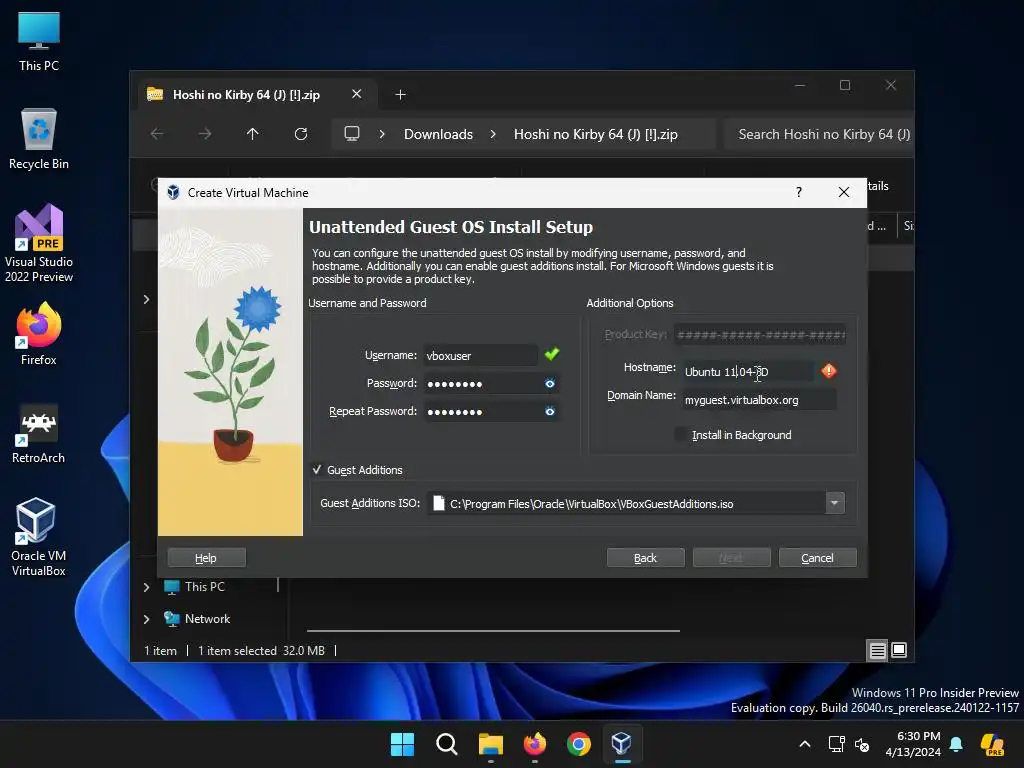Click the Username field with vboxuser
The height and width of the screenshot is (768, 1024).
coord(481,355)
